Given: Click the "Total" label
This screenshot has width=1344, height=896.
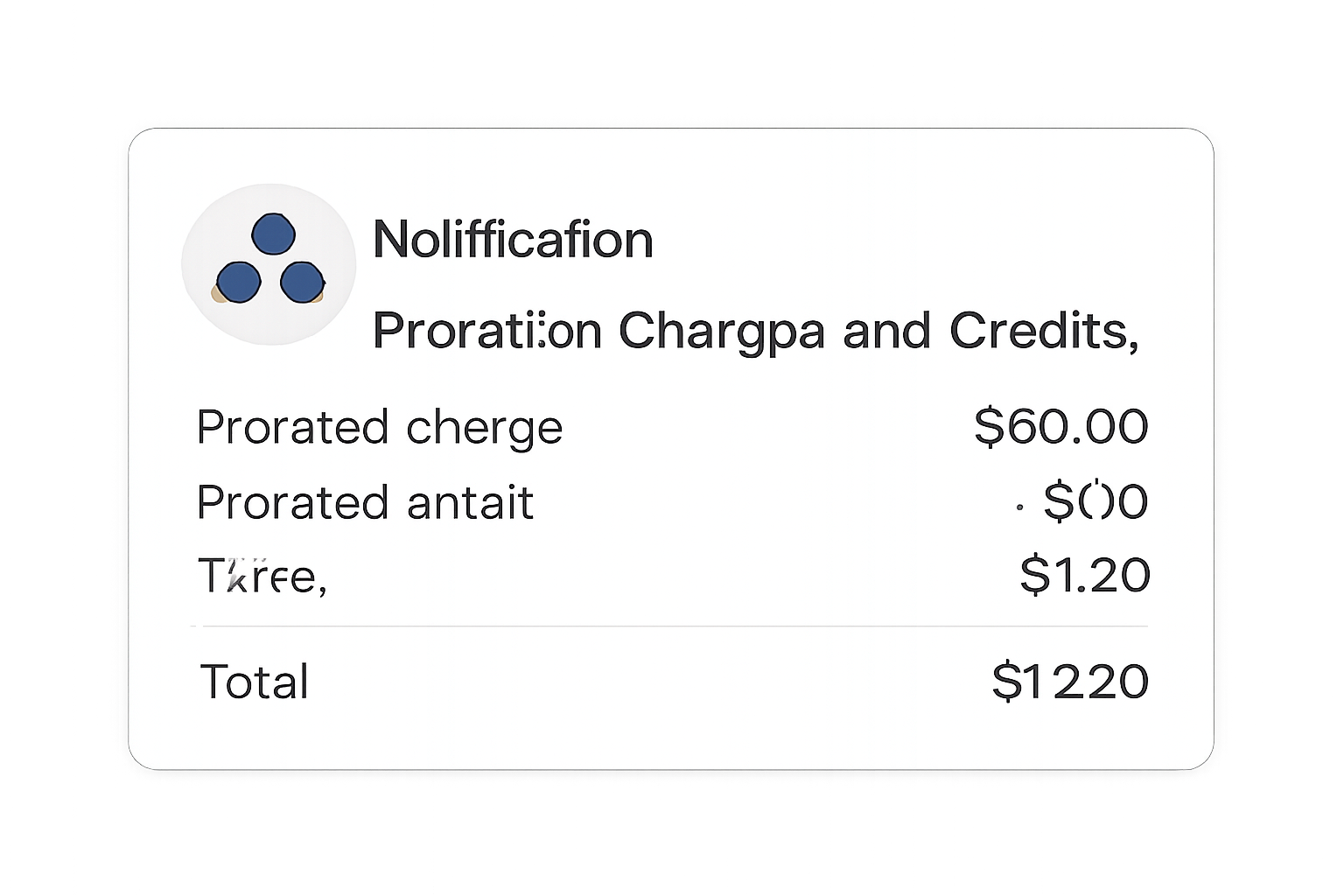Looking at the screenshot, I should 255,682.
